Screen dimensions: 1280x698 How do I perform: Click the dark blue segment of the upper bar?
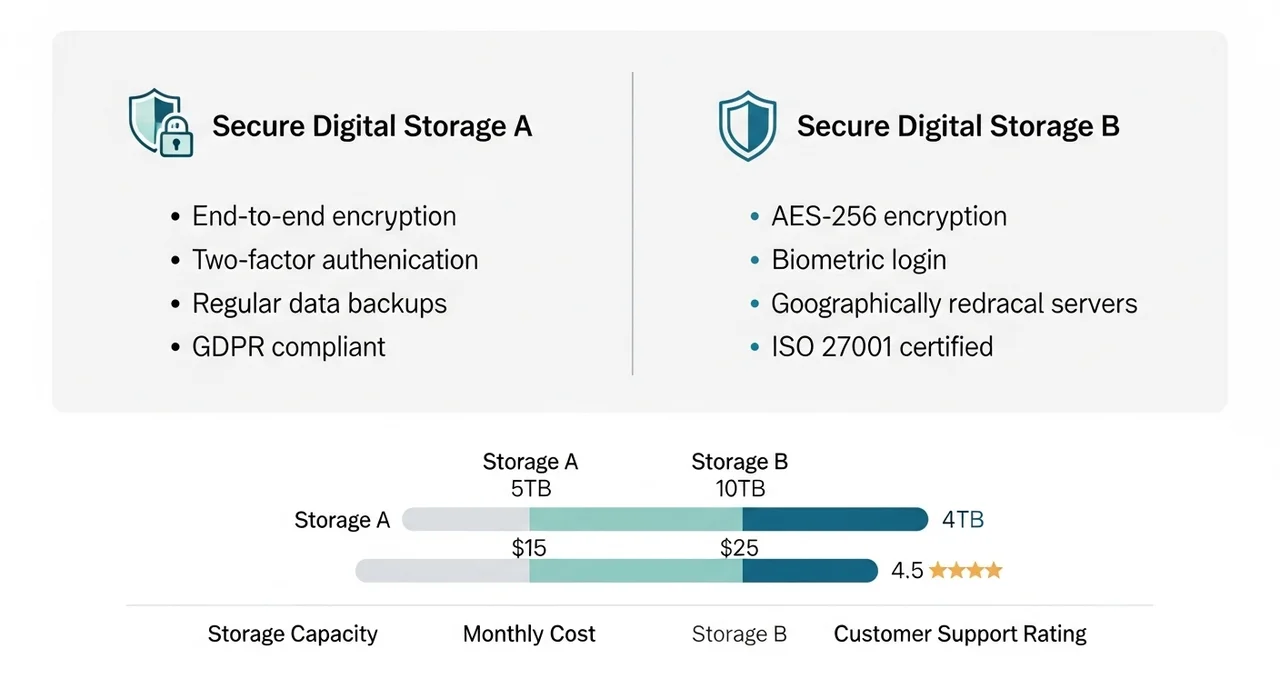pyautogui.click(x=835, y=520)
